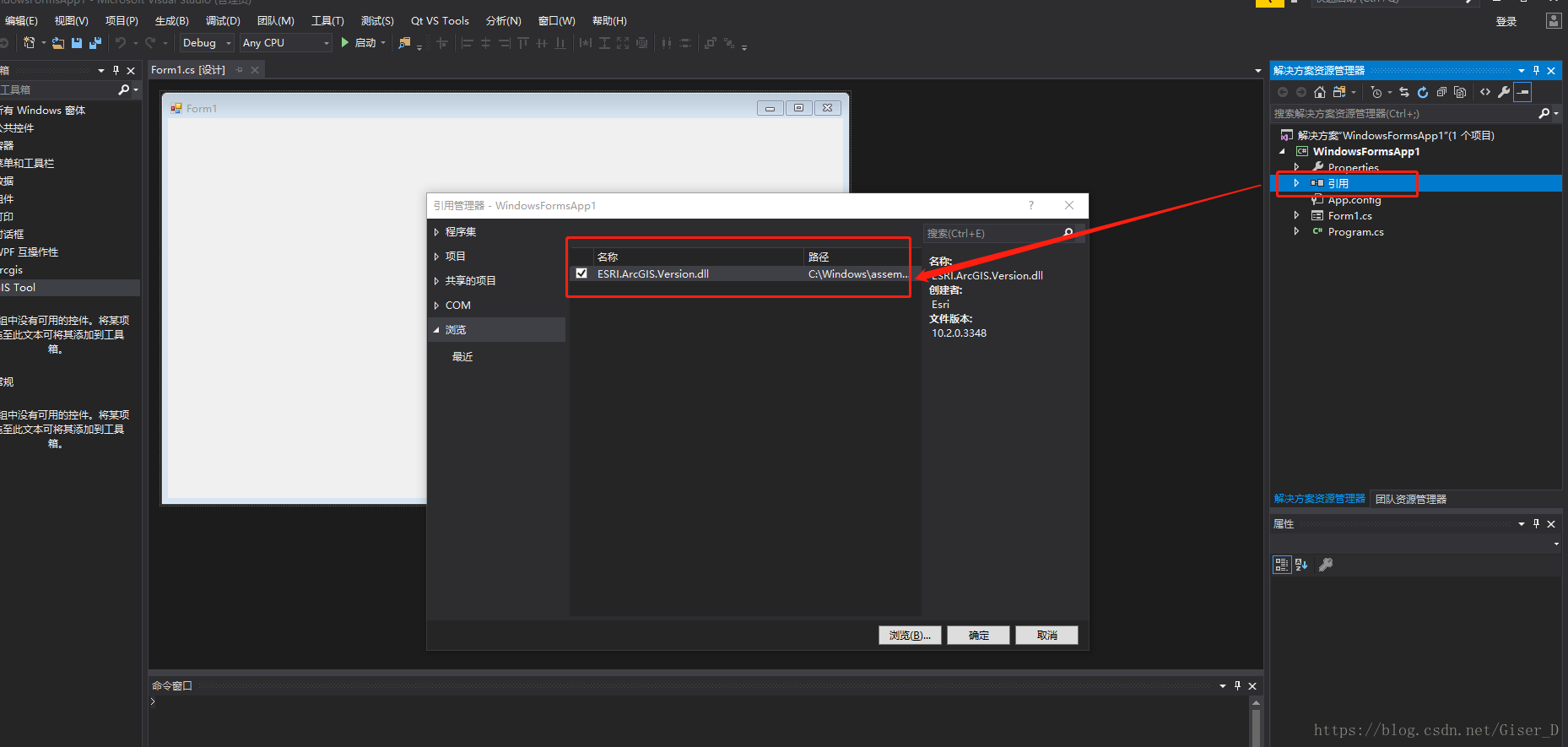This screenshot has width=1568, height=747.
Task: Click the Save All toolbar icon
Action: (x=95, y=43)
